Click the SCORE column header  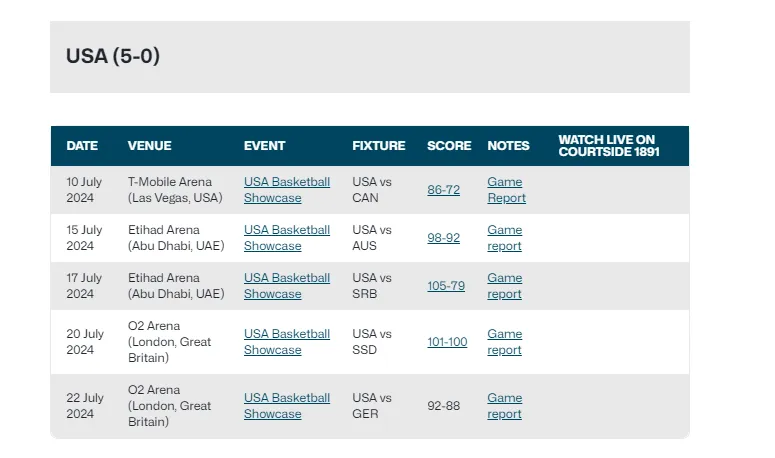(x=449, y=146)
